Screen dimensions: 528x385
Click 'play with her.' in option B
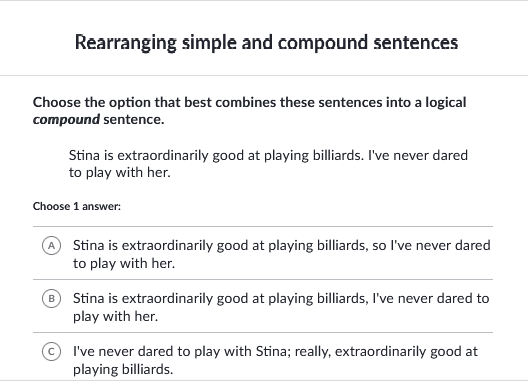116,316
